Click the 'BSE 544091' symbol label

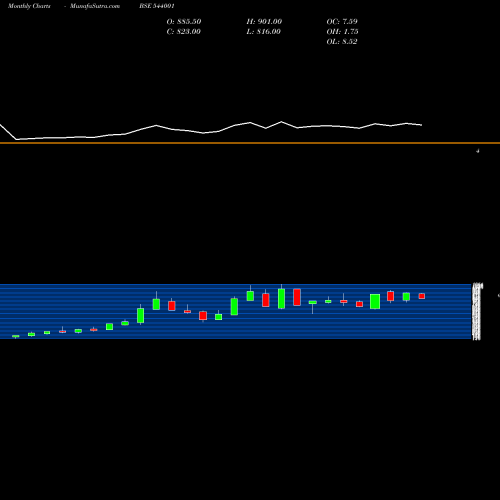click(157, 6)
